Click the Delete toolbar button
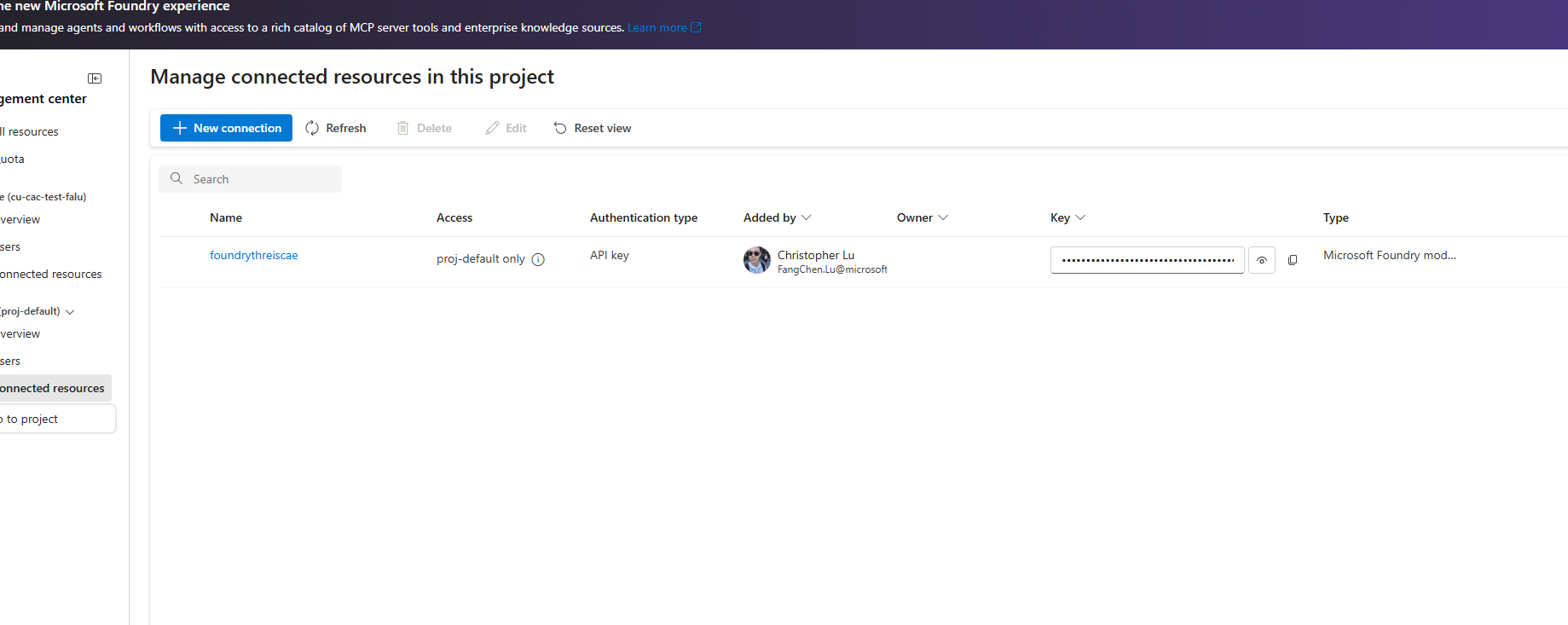 coord(425,128)
